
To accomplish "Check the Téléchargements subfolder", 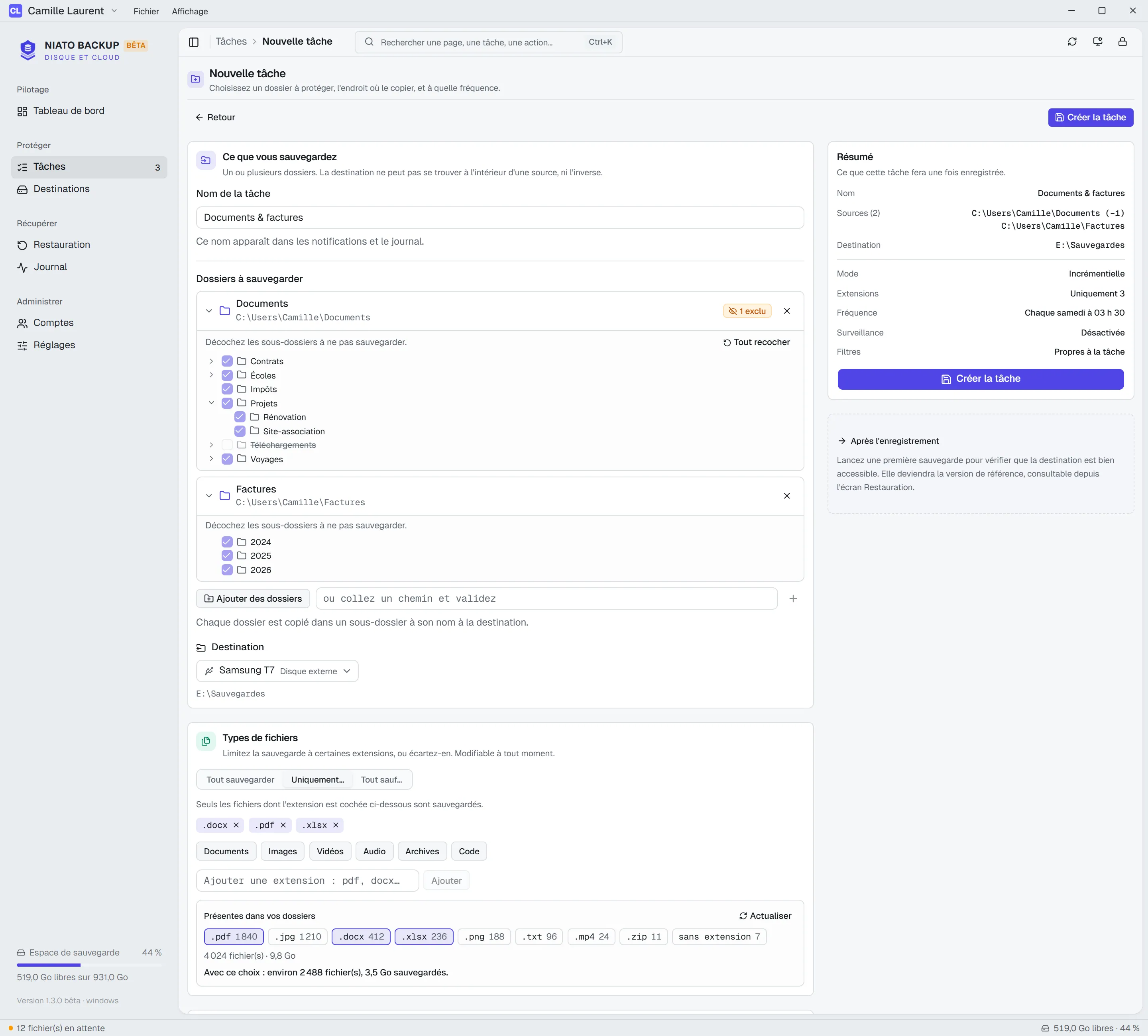I will pyautogui.click(x=227, y=445).
